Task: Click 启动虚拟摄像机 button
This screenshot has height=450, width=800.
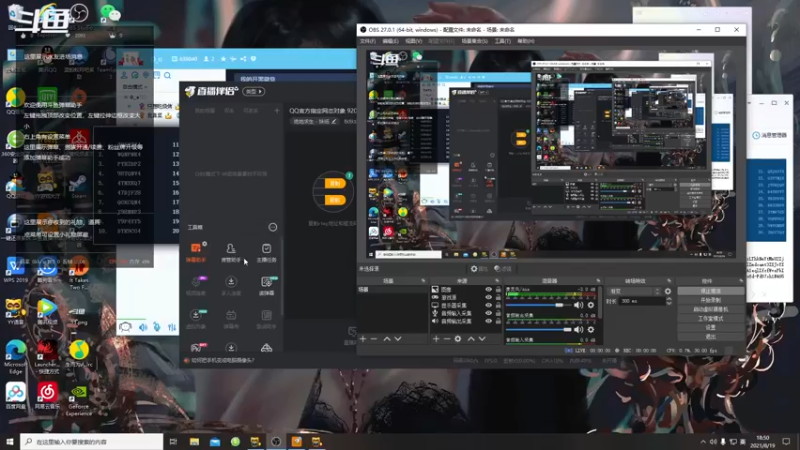Action: [x=710, y=309]
